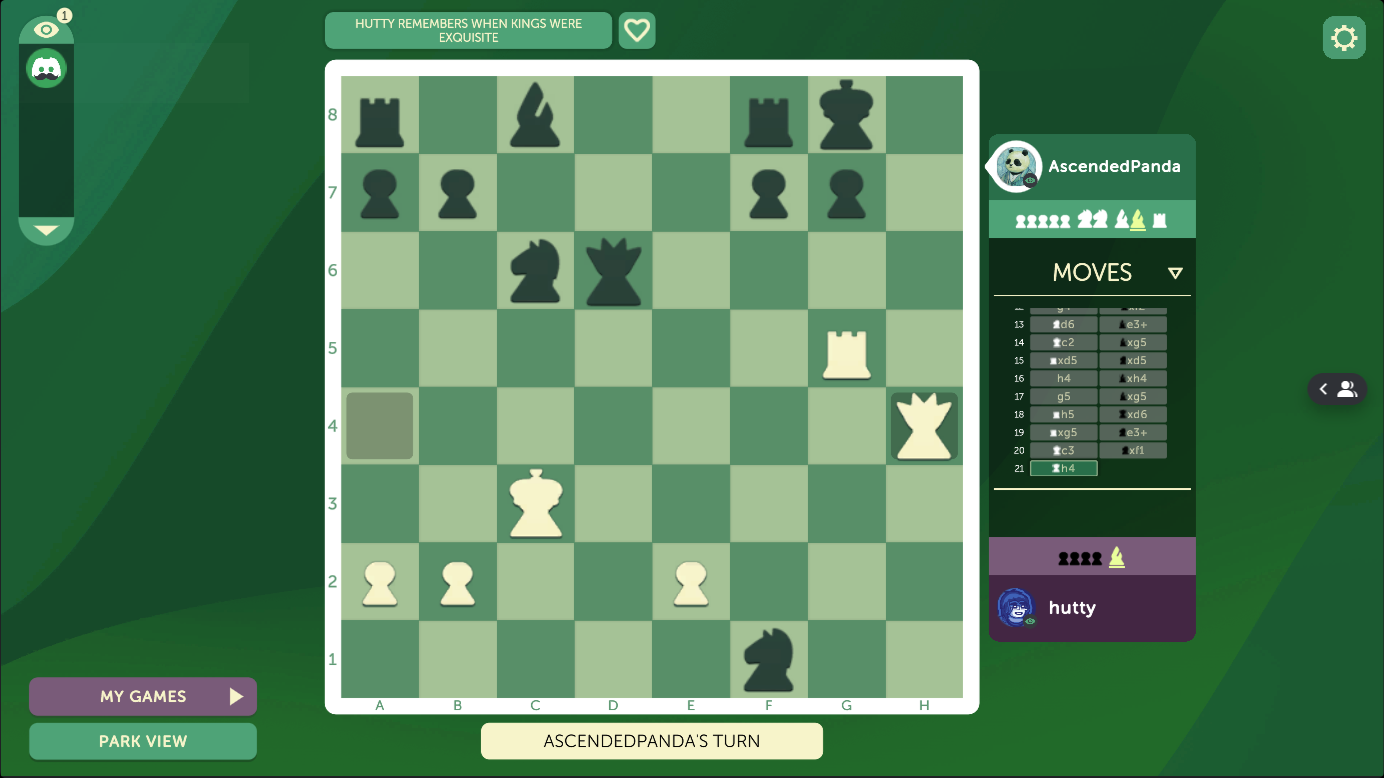Viewport: 1384px width, 778px height.
Task: Collapse the MOVES list triangle
Action: coord(1175,273)
